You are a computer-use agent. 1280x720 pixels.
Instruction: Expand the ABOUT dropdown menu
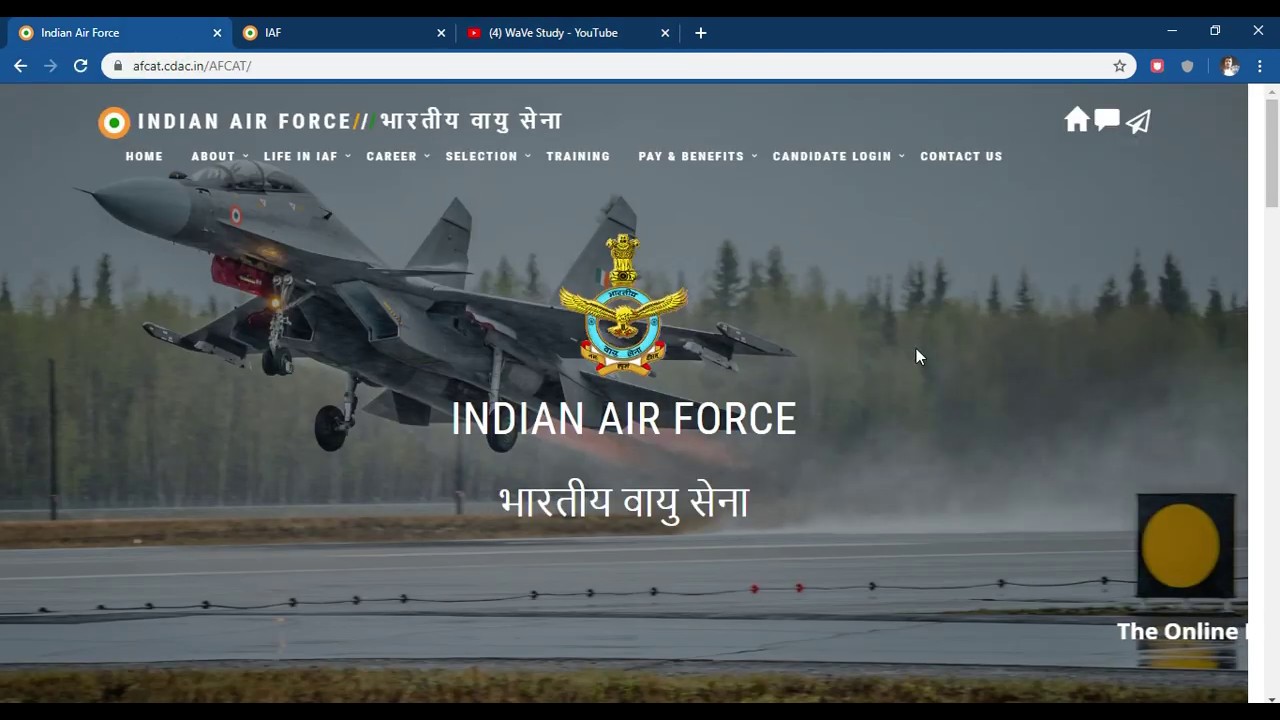click(219, 156)
